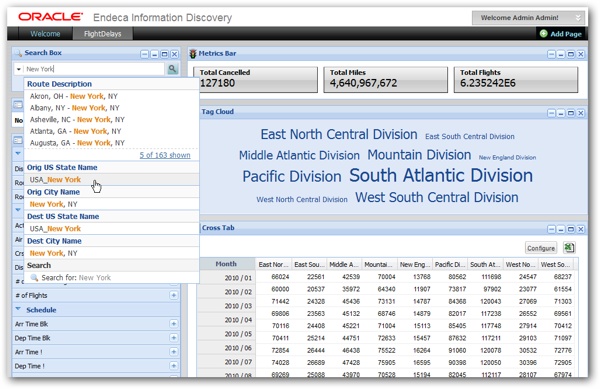Select USA_New York under Orig US State Name

[x=111, y=179]
